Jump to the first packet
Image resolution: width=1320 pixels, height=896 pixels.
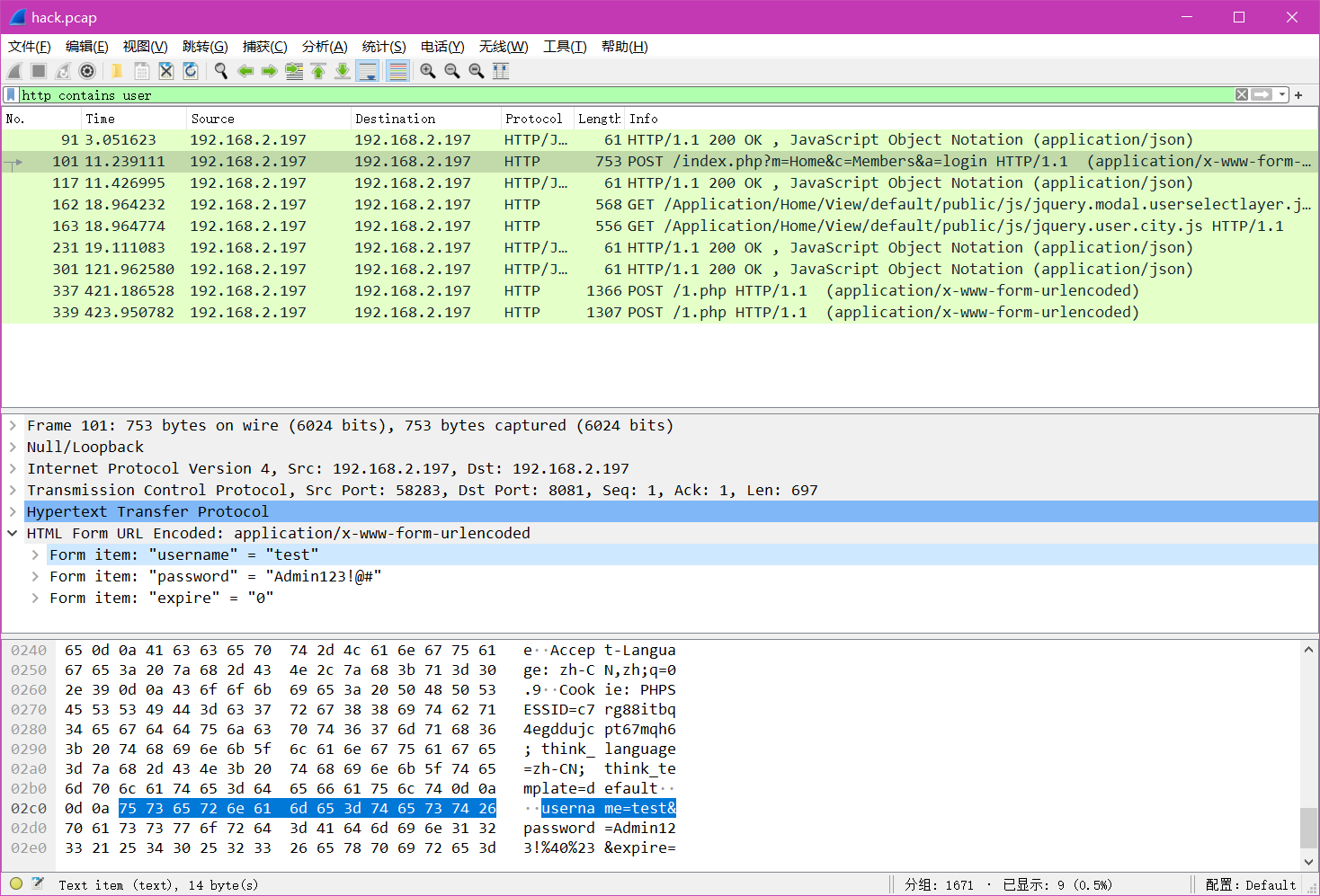(x=318, y=71)
